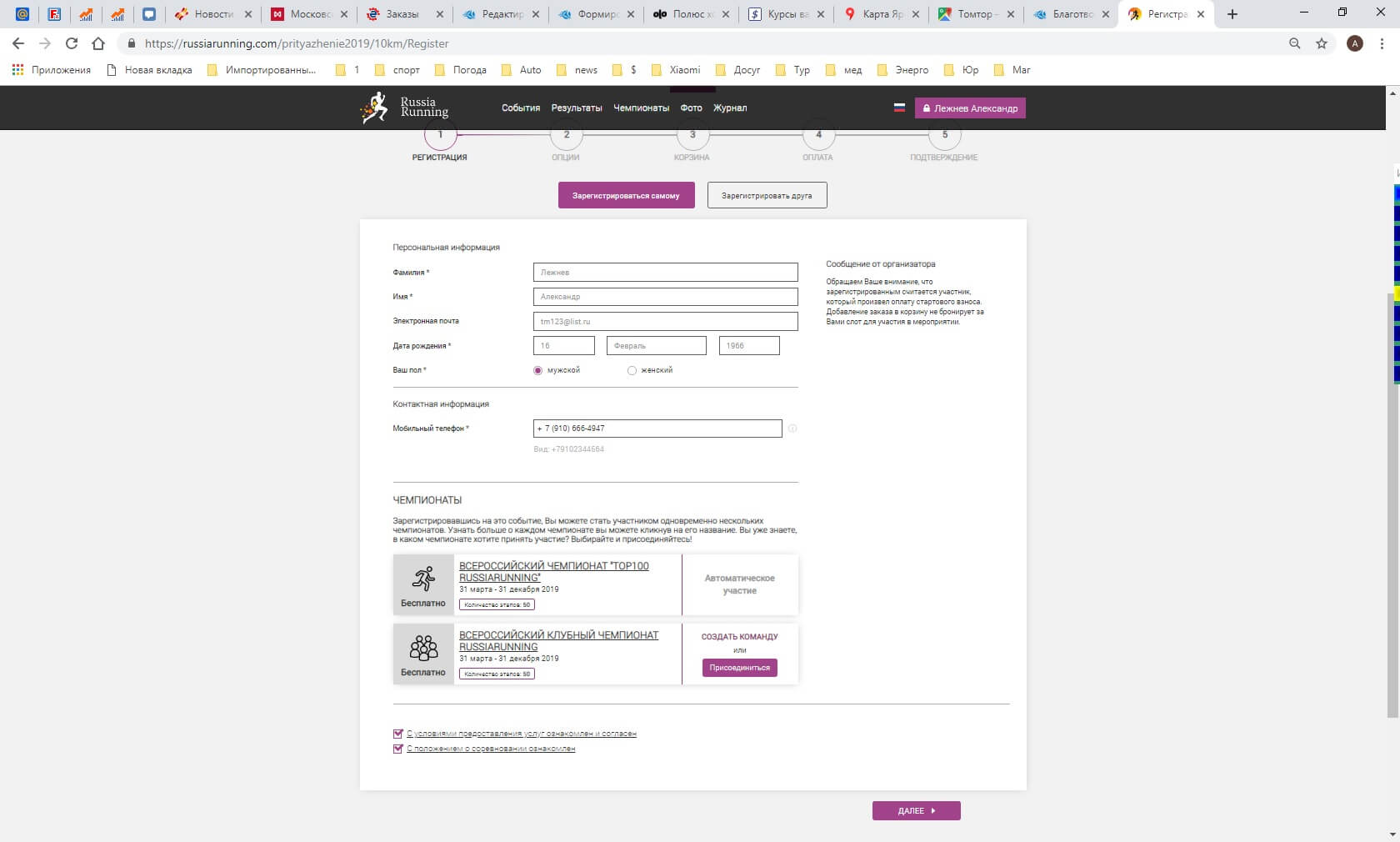Bookmark this page with the star icon

pyautogui.click(x=1322, y=43)
